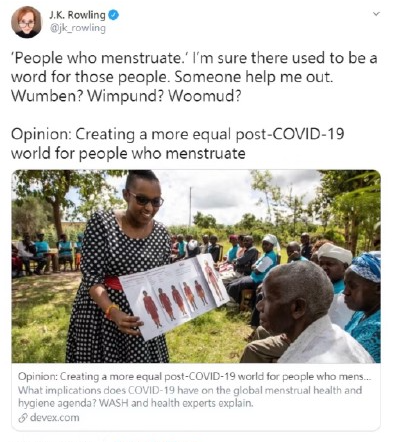
Task: Click the woman wearing the blue headscarf
Action: tap(363, 302)
